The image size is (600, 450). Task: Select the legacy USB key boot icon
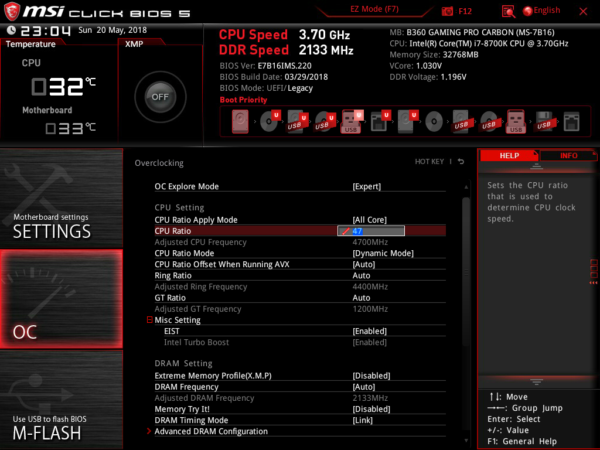(x=516, y=121)
